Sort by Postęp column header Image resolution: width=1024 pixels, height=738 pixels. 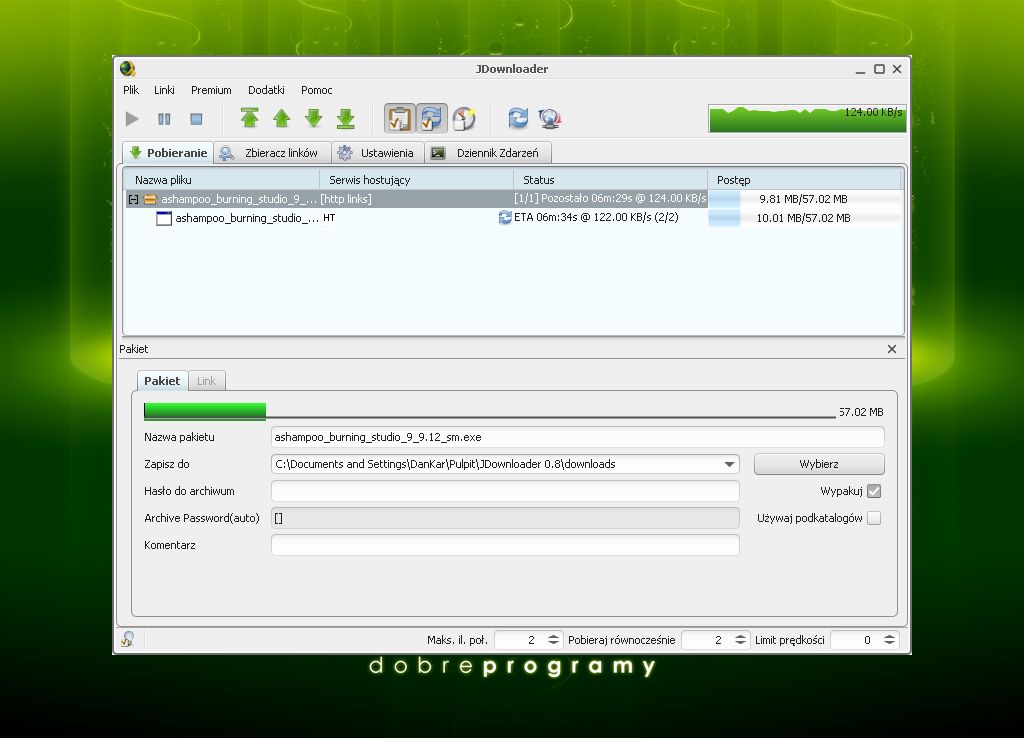(805, 180)
